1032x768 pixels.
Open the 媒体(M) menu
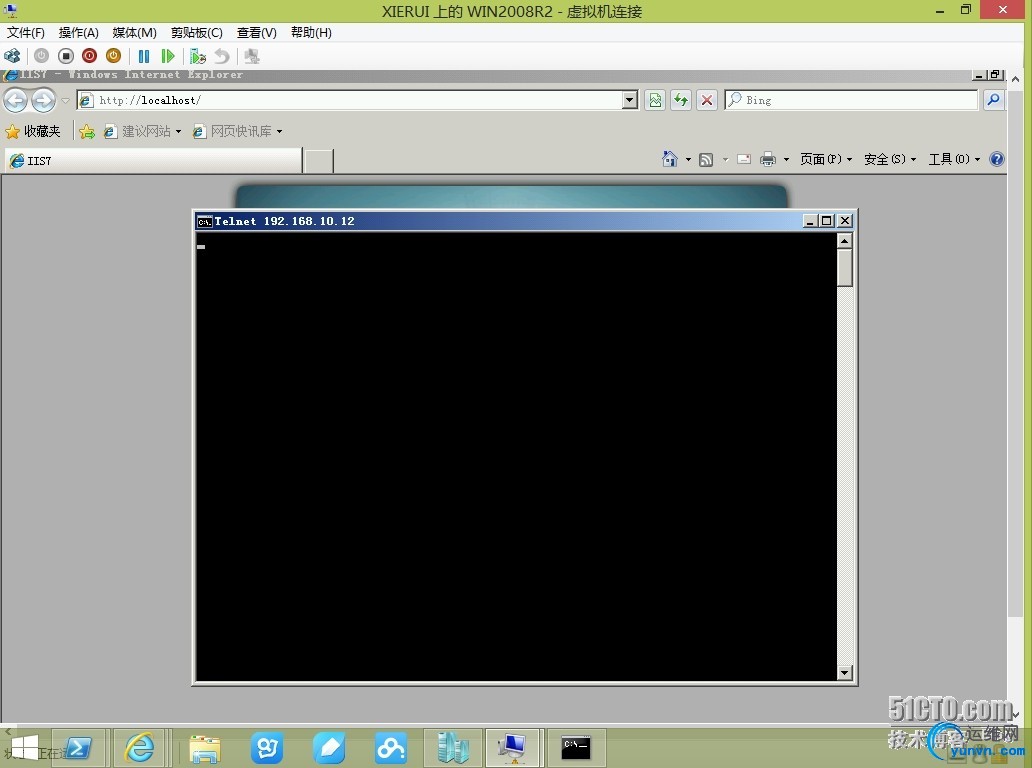(x=134, y=32)
